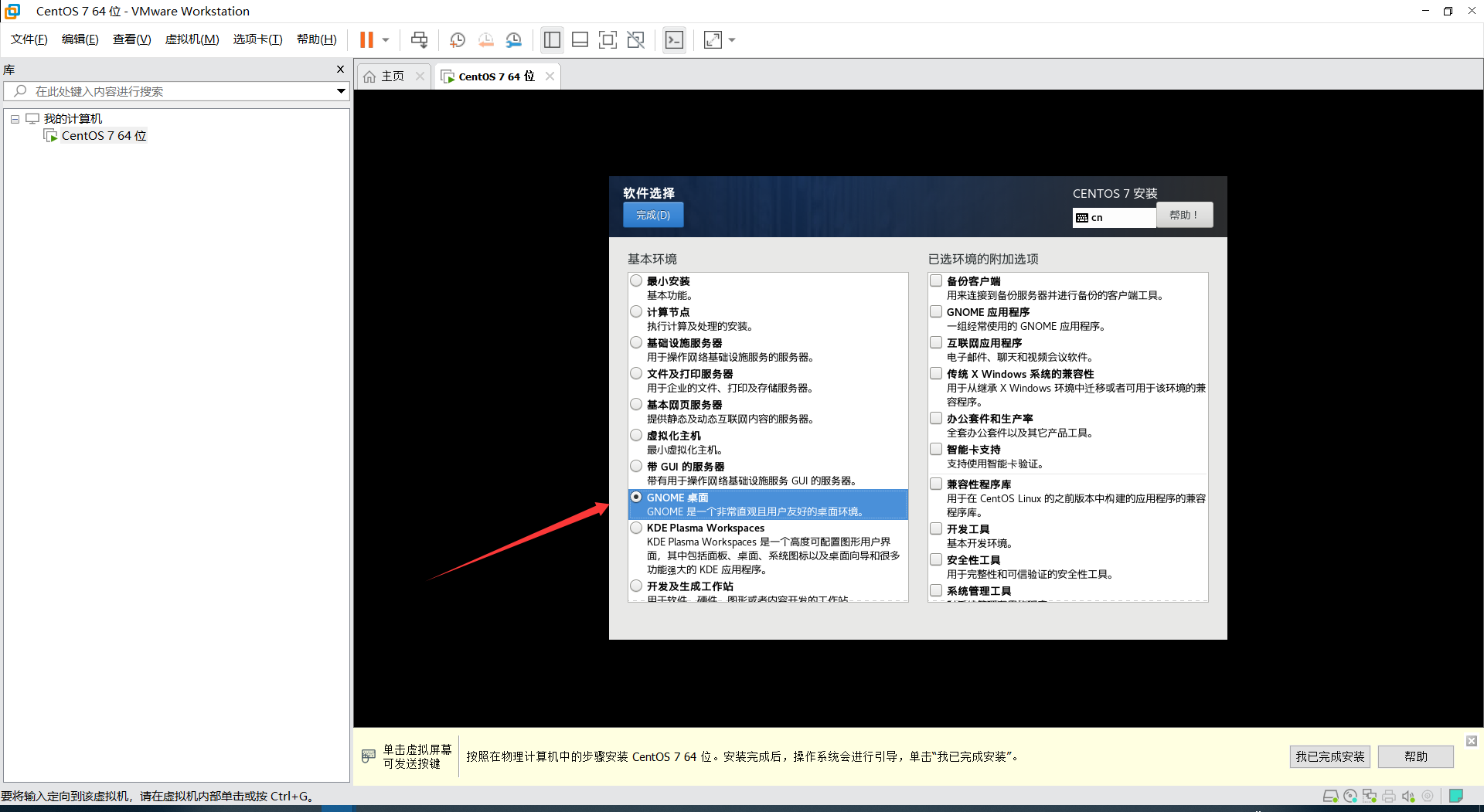
Task: Open the snapshot manager
Action: pos(514,39)
